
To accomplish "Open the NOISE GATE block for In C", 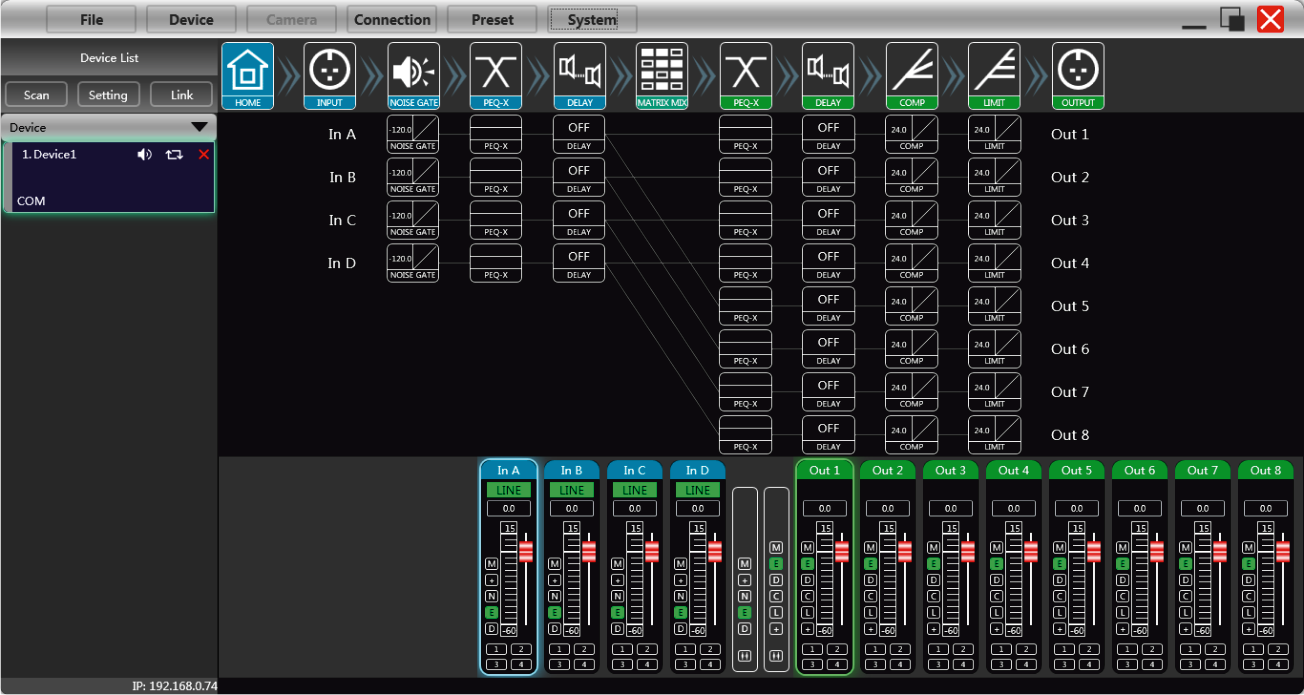I will [x=413, y=220].
